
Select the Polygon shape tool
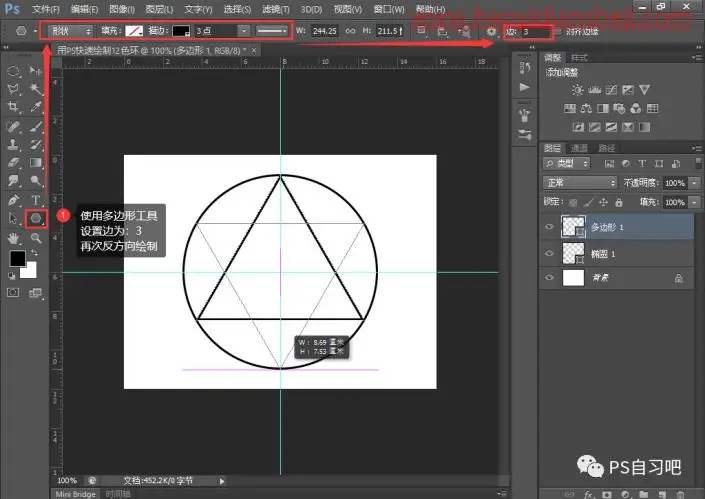(x=36, y=219)
